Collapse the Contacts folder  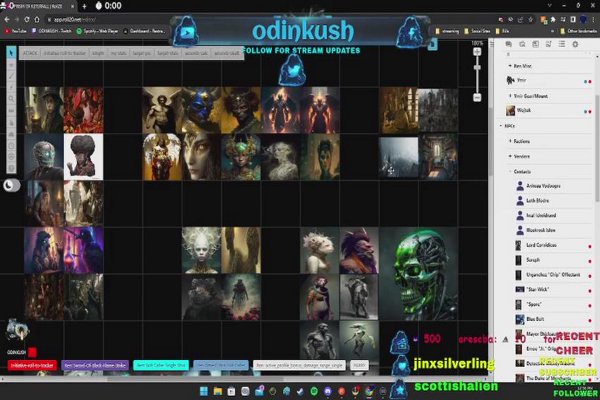point(510,171)
